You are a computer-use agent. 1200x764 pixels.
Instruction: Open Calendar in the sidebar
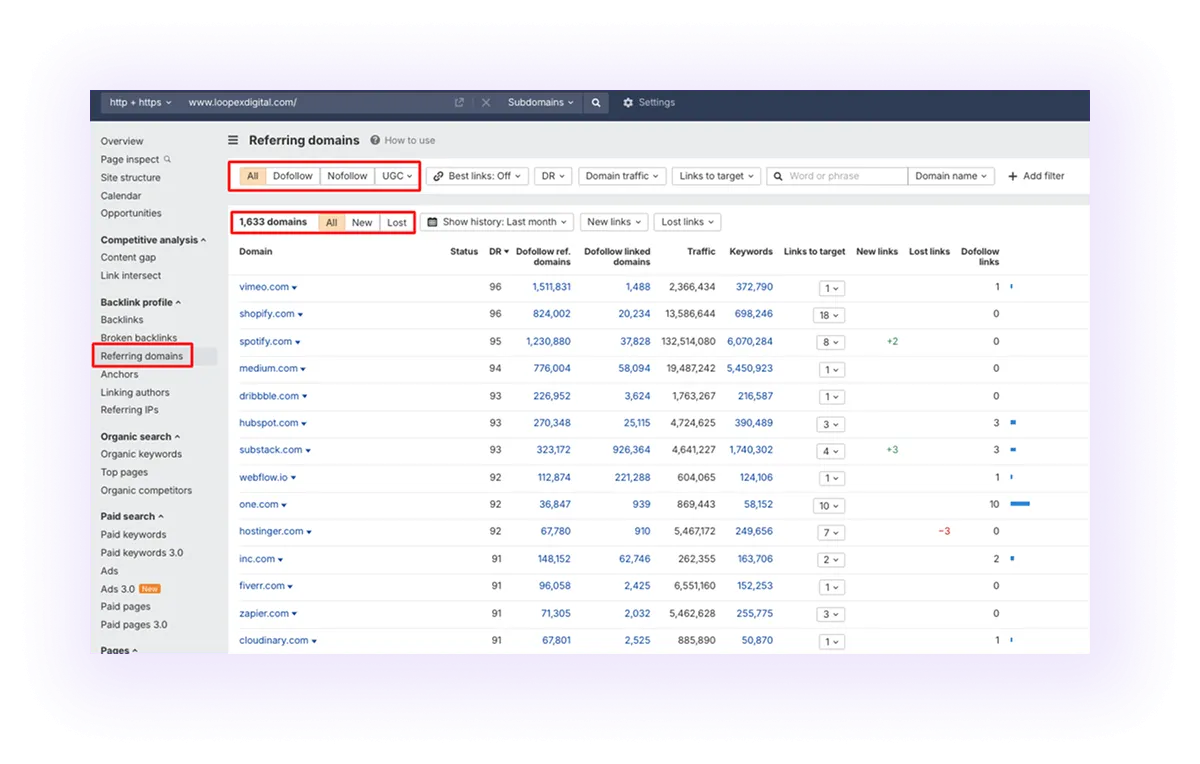pyautogui.click(x=121, y=196)
